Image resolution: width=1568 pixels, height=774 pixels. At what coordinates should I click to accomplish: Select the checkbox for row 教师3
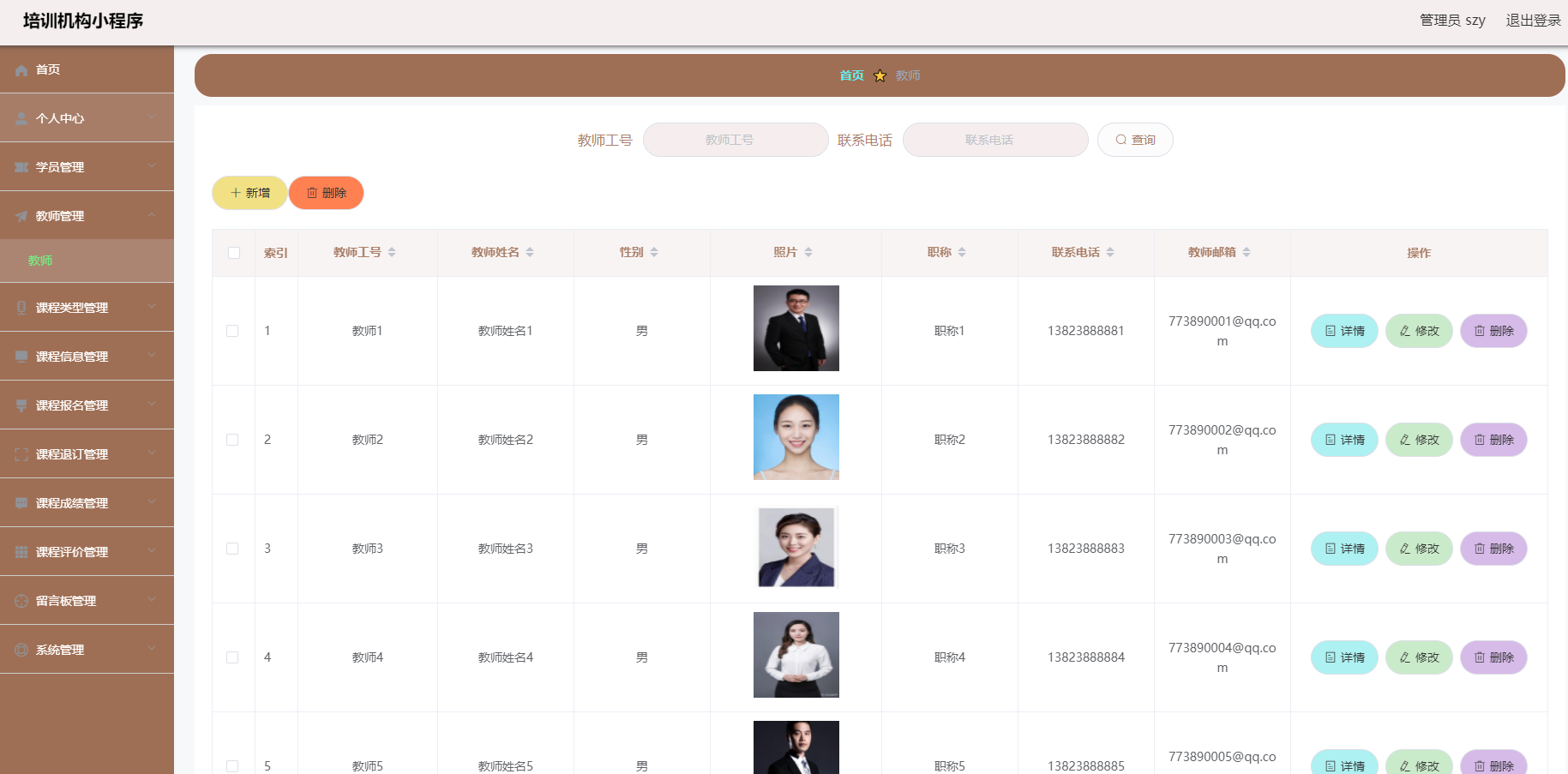[x=232, y=549]
